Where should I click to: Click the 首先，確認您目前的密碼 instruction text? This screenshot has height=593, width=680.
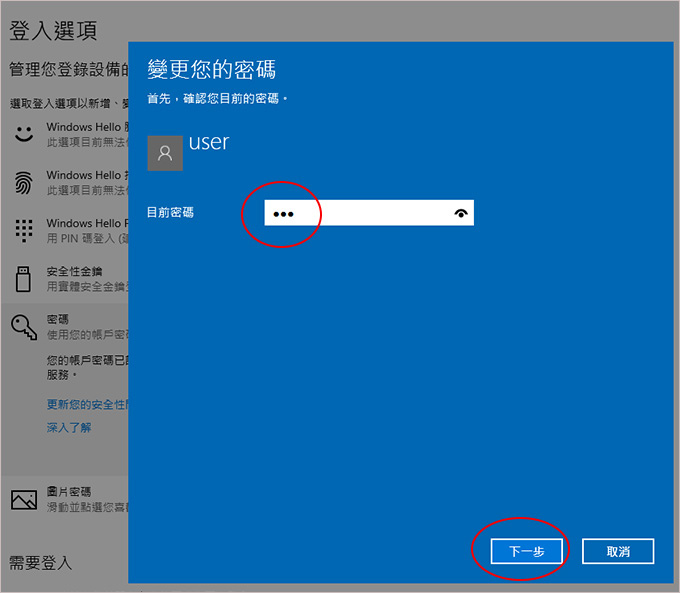point(217,99)
